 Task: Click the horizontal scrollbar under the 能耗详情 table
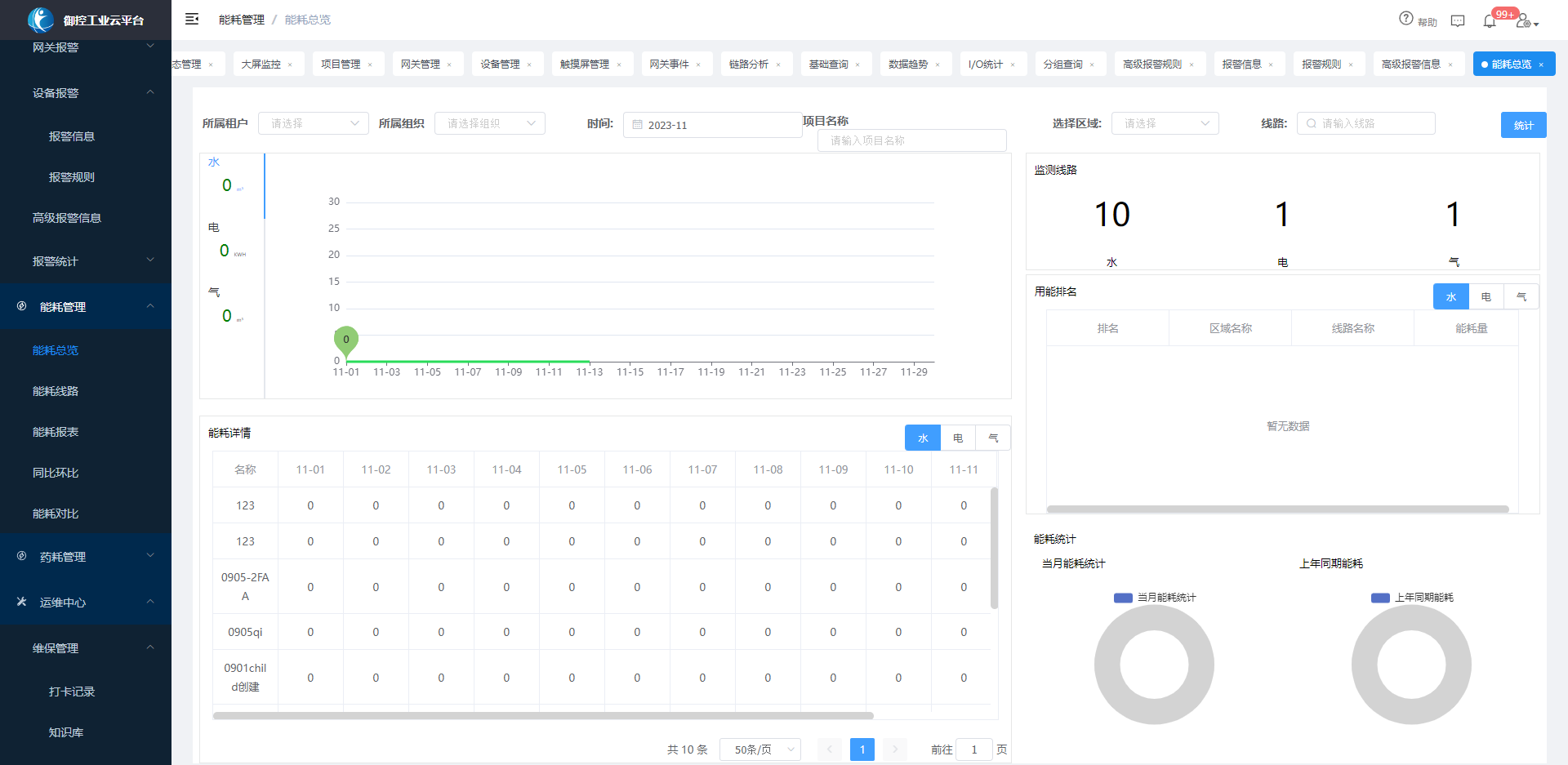[543, 716]
